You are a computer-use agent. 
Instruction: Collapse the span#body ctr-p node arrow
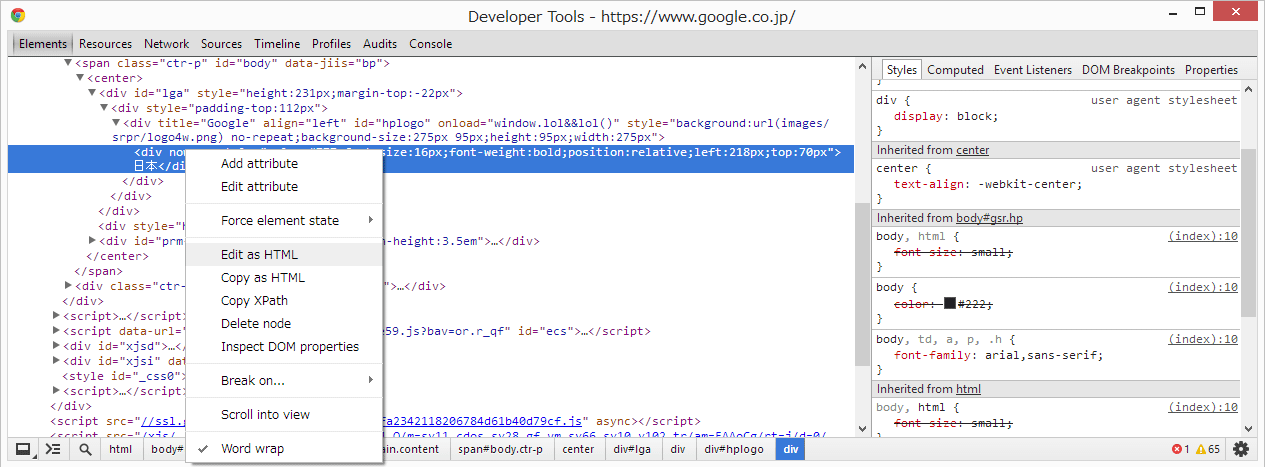(x=69, y=63)
